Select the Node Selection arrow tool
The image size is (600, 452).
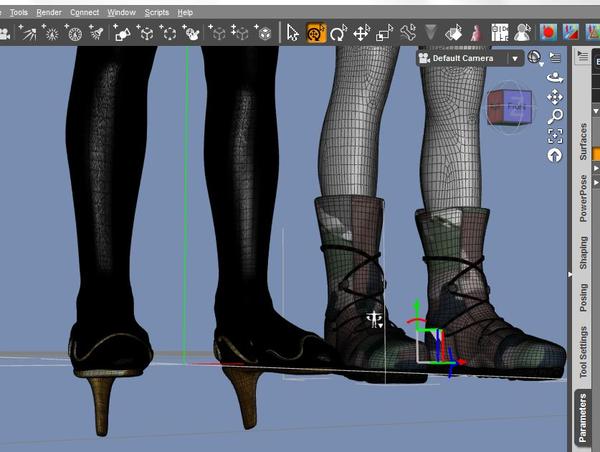(292, 33)
